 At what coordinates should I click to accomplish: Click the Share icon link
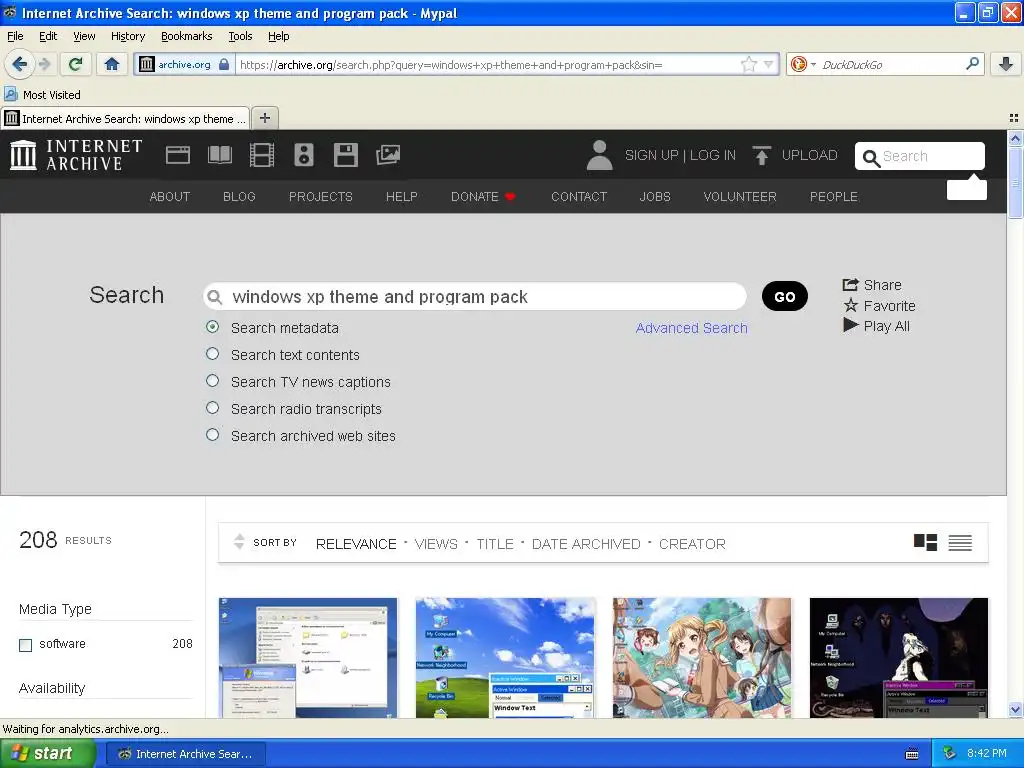pyautogui.click(x=872, y=285)
